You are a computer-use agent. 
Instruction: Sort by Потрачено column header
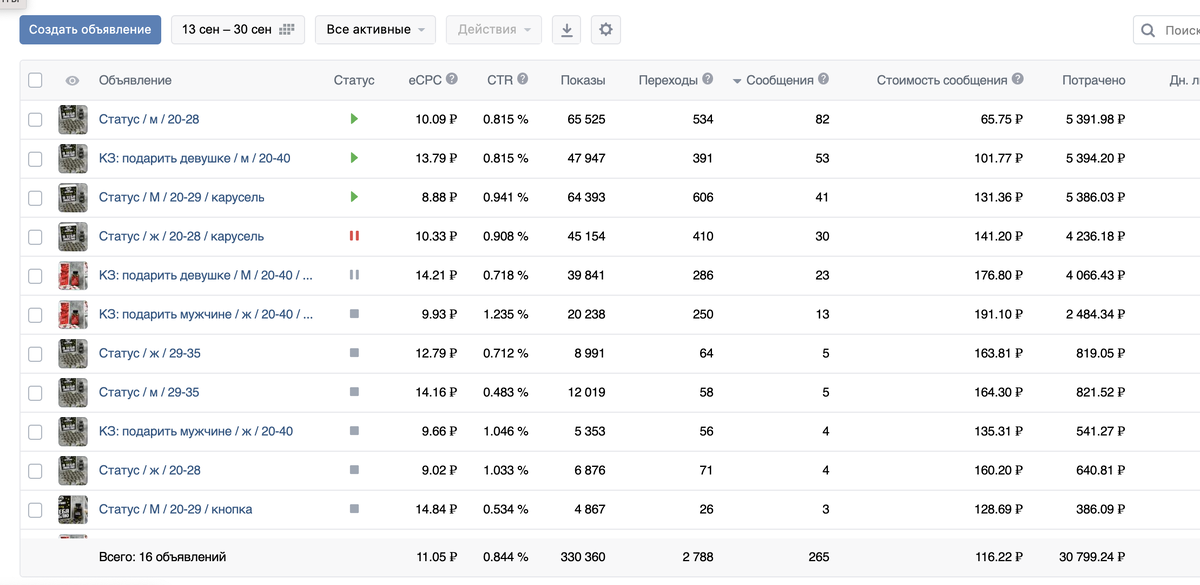[1094, 80]
